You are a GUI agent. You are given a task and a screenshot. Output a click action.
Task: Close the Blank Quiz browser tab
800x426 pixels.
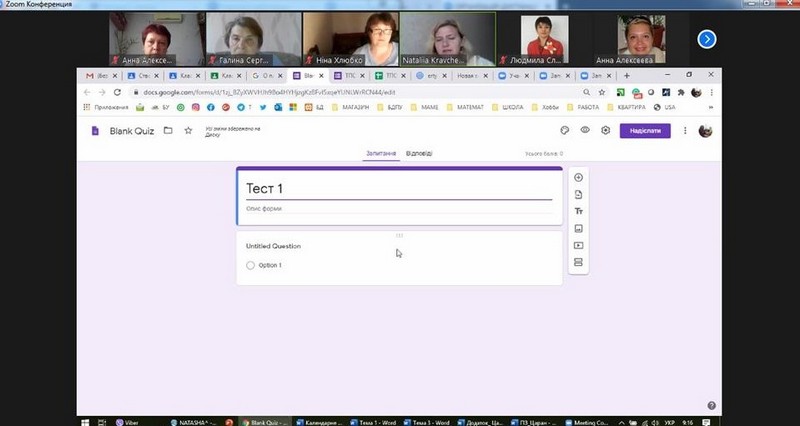click(321, 76)
